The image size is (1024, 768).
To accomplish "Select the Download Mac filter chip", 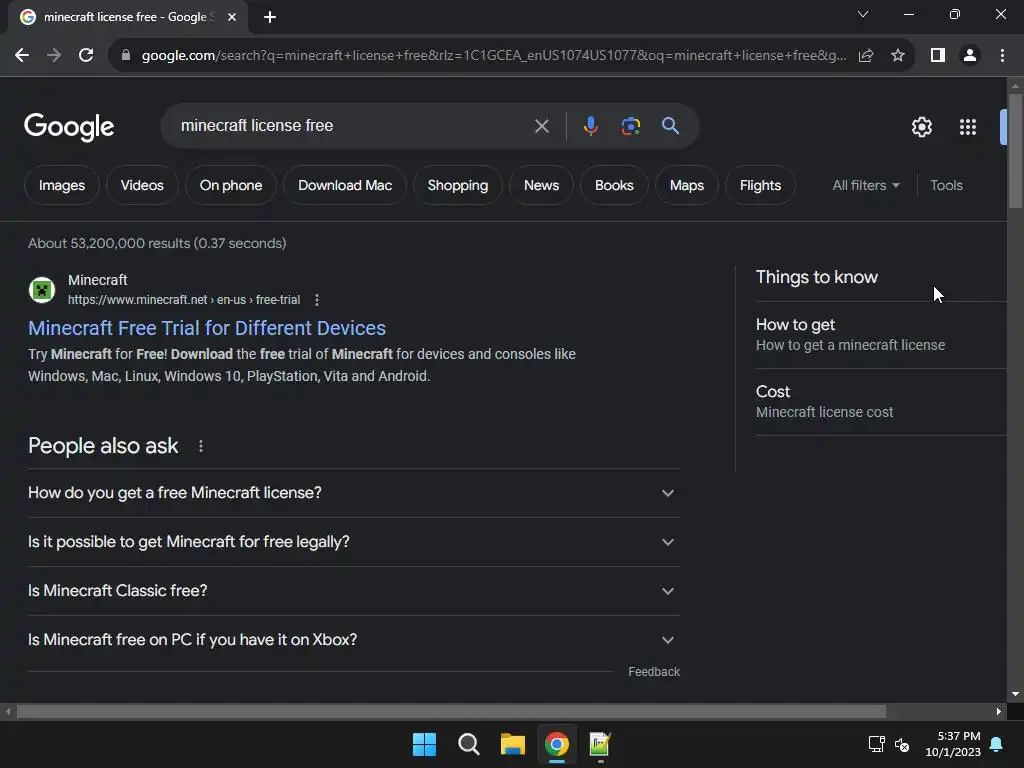I will [x=345, y=185].
